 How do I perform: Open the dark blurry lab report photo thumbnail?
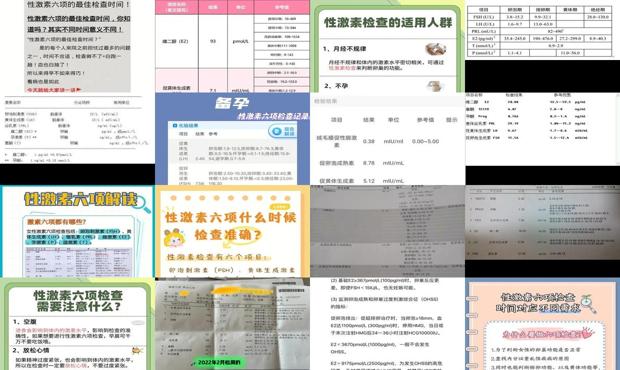(x=542, y=222)
